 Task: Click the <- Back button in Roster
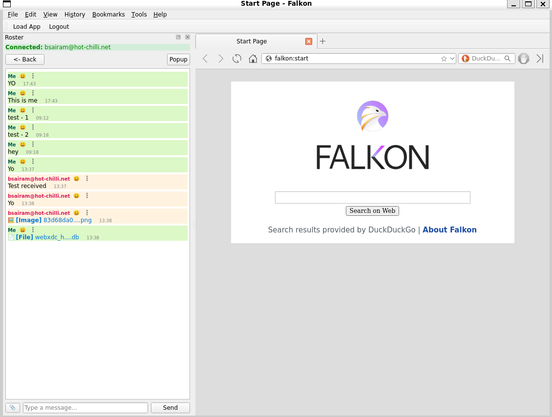[25, 59]
